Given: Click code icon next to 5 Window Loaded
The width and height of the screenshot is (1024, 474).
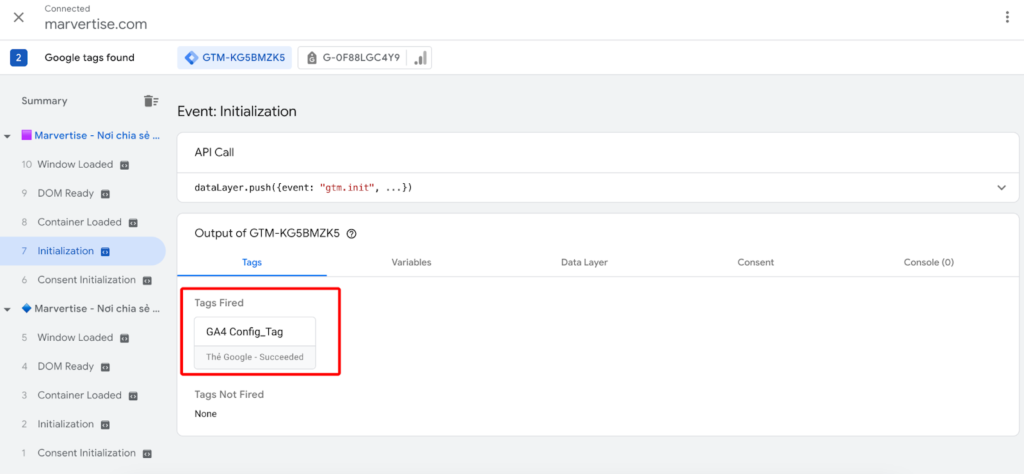Looking at the screenshot, I should click(x=125, y=338).
